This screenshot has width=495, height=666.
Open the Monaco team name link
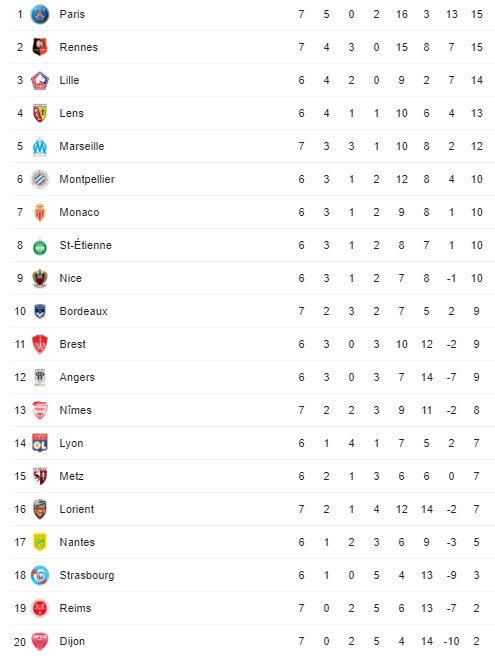[x=79, y=212]
